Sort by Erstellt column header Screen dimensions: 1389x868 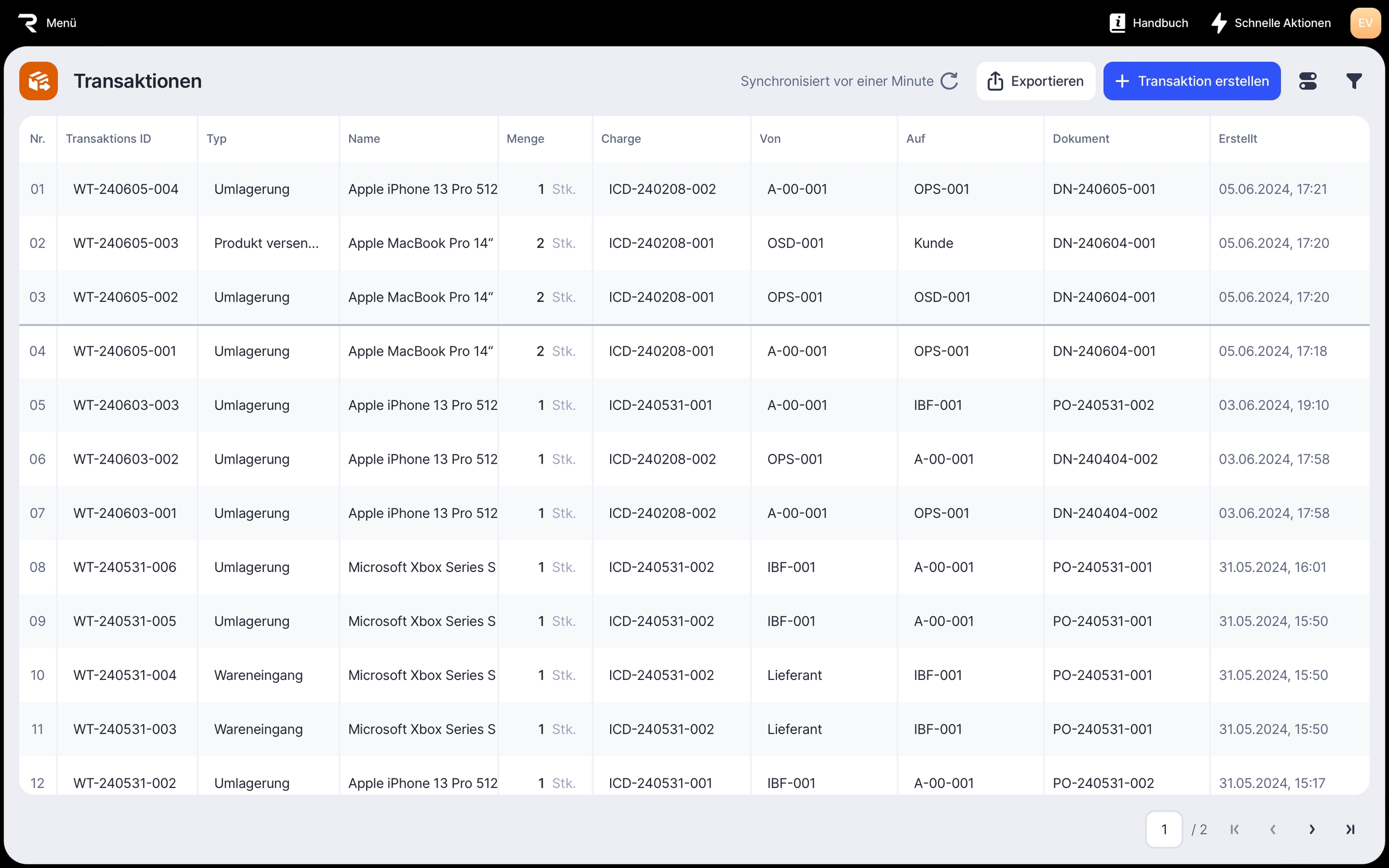[1238, 139]
